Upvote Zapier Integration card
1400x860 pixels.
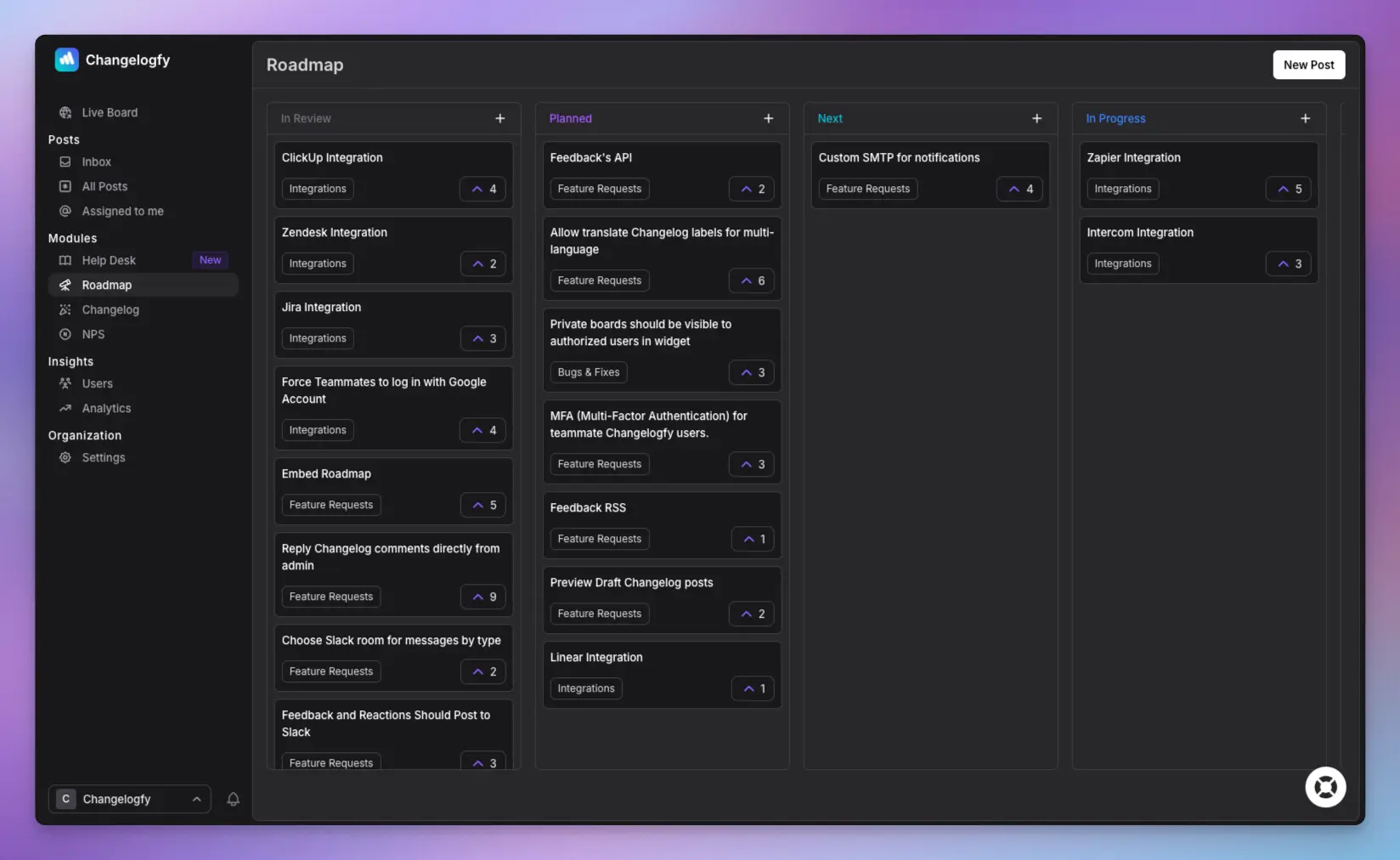1289,189
